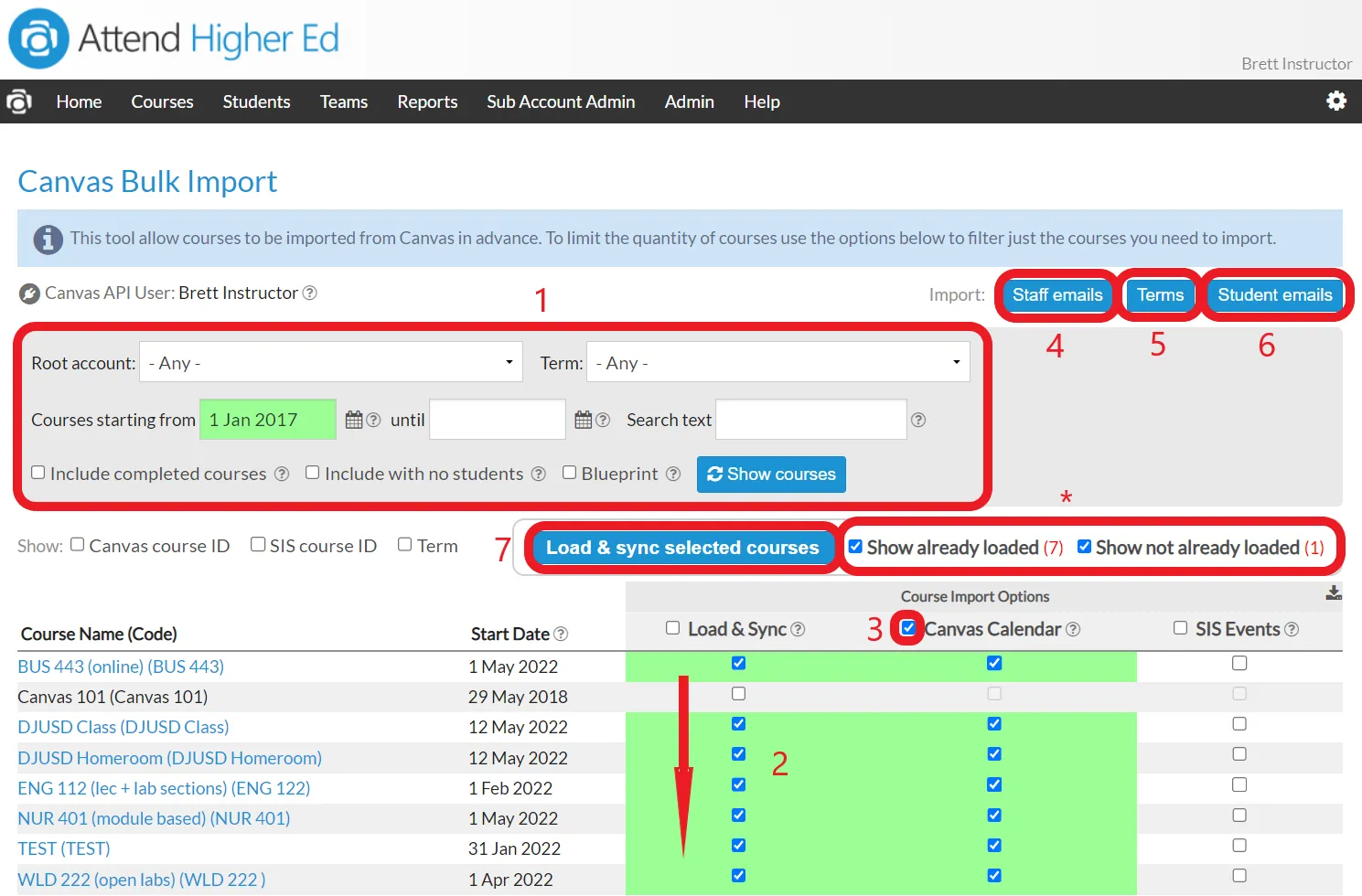Uncheck Show already loaded

pos(855,547)
